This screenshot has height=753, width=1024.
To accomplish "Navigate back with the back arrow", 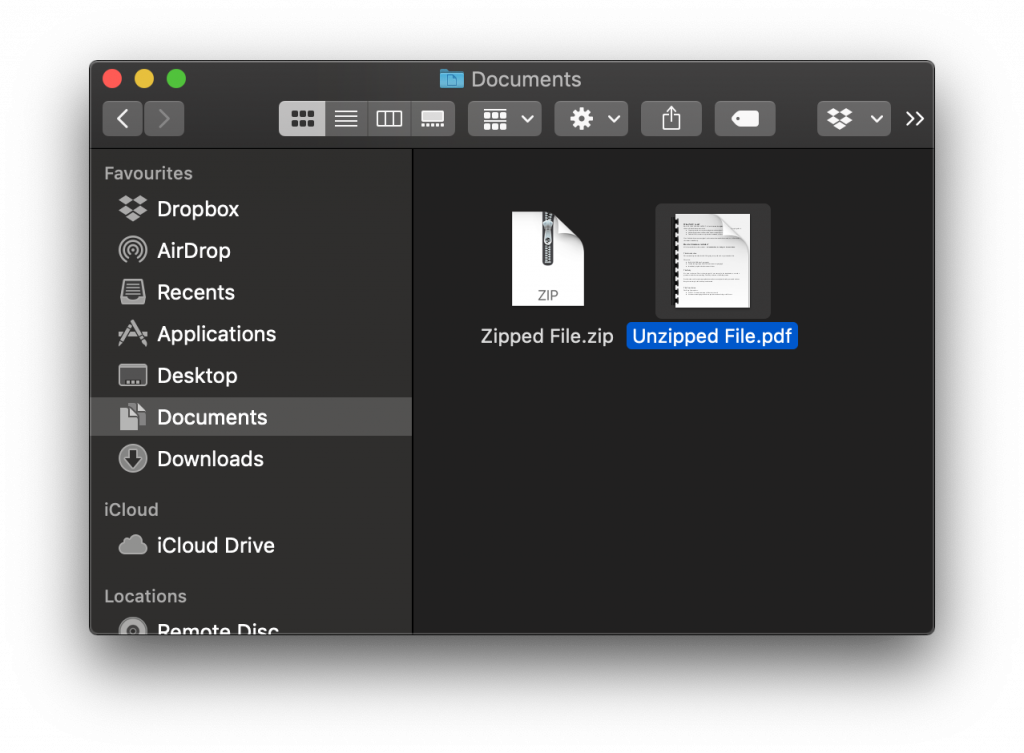I will point(122,118).
